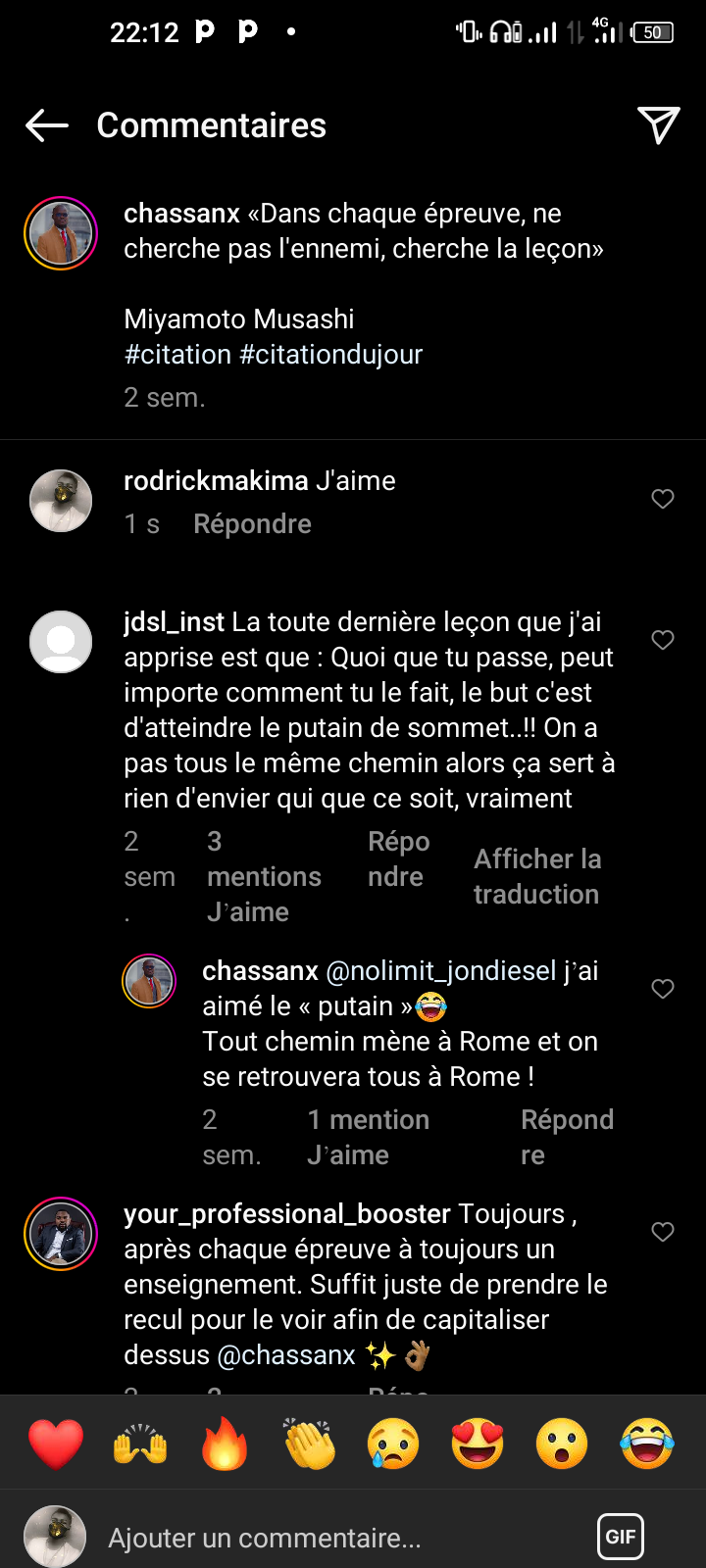Like jdsl_inst's comment with the heart
This screenshot has height=1568, width=706.
click(x=663, y=640)
